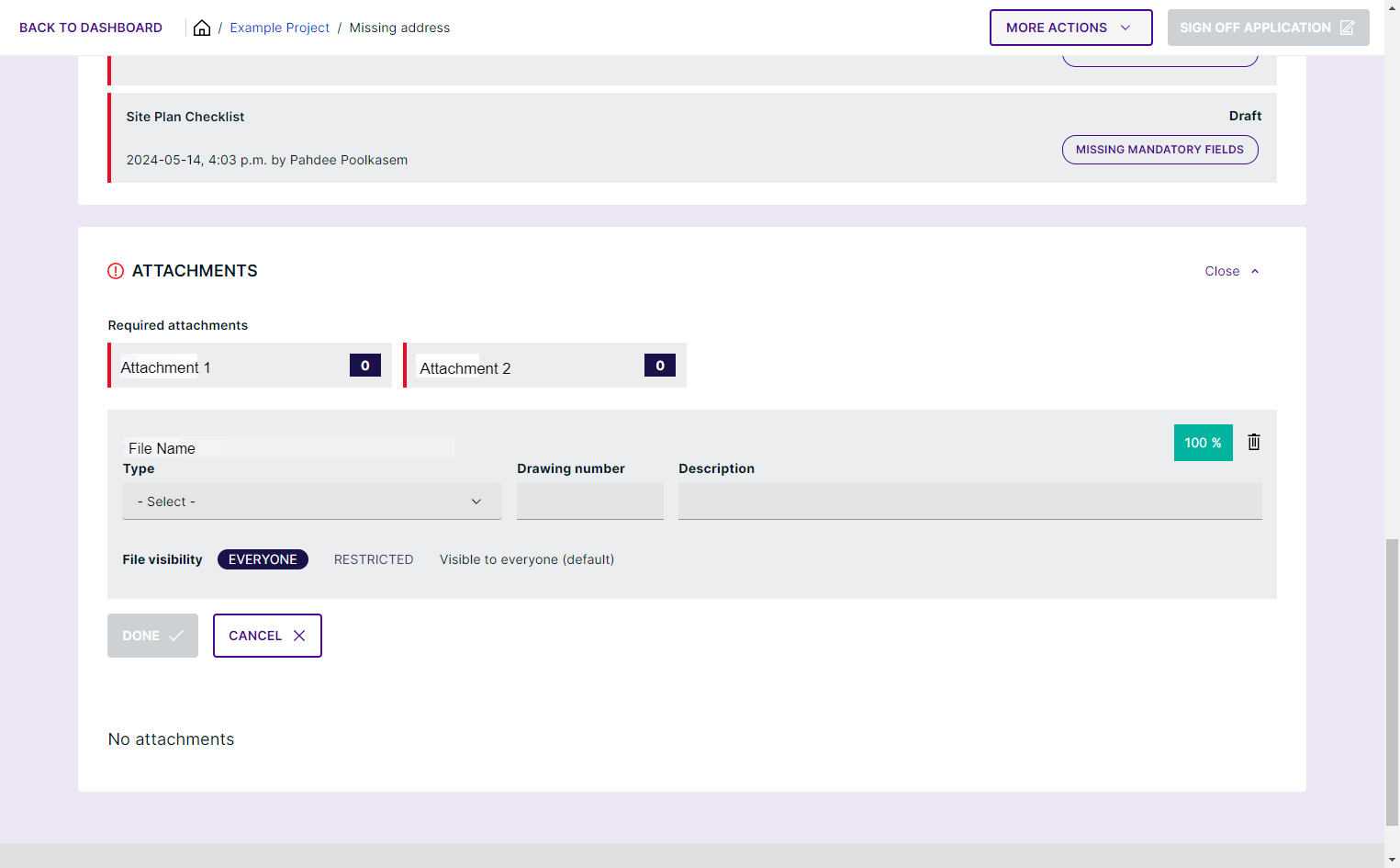Click the Attachment 1 count badge
1400x868 pixels.
click(x=365, y=365)
